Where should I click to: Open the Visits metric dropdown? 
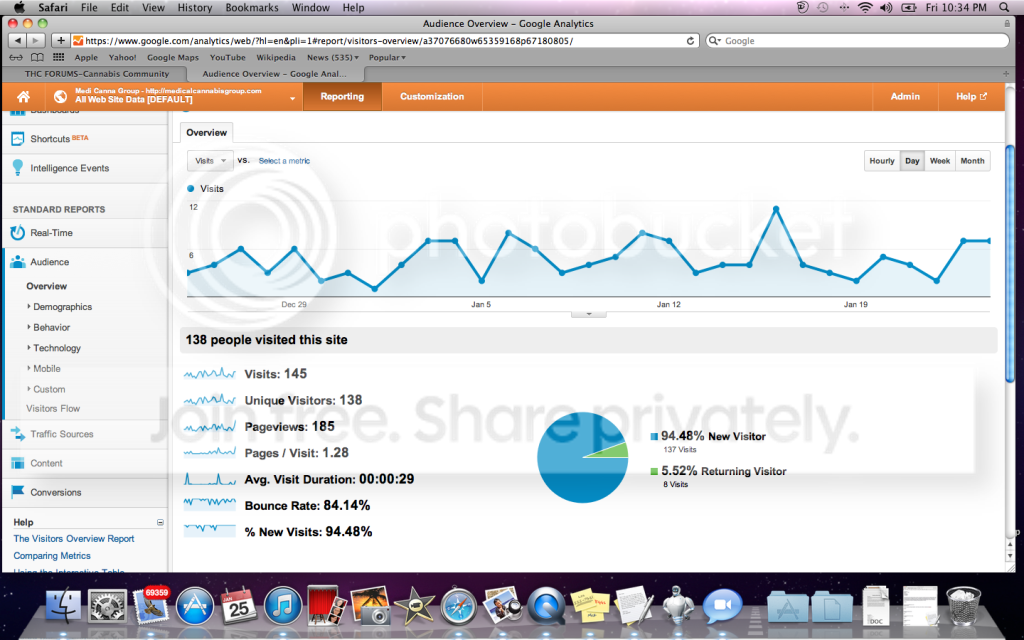[x=210, y=161]
